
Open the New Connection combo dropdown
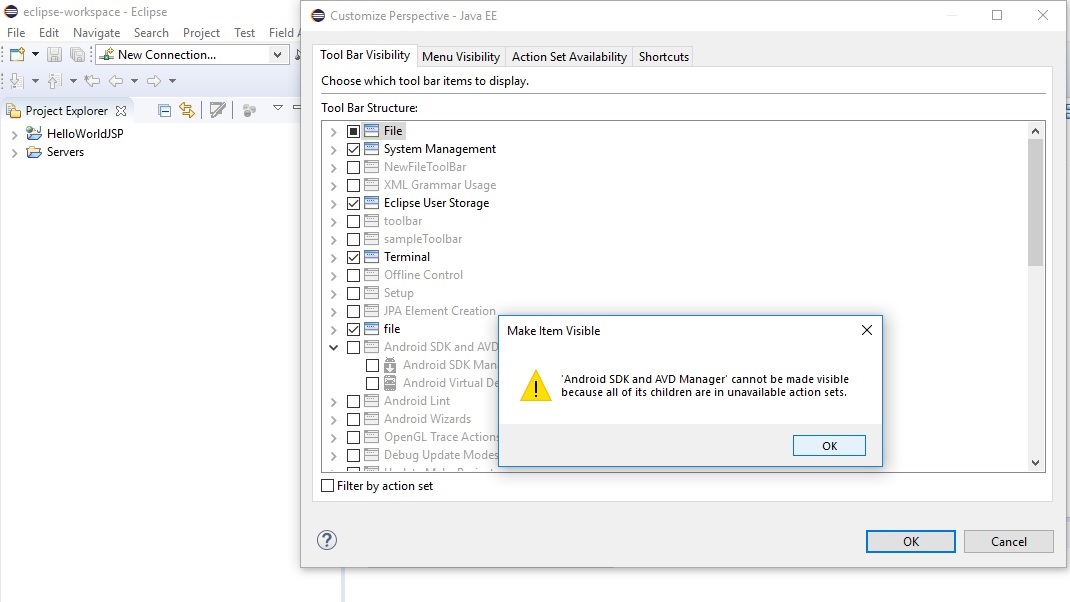coord(277,55)
